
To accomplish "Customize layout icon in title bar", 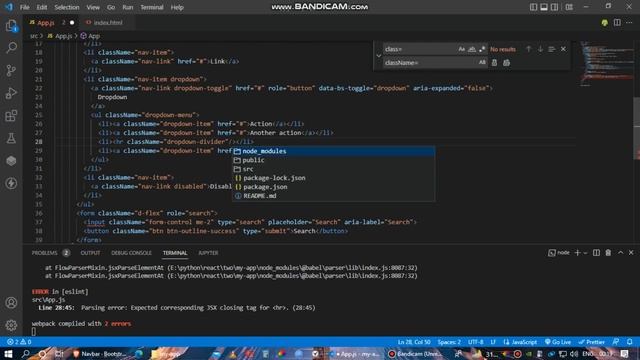I will [x=569, y=7].
